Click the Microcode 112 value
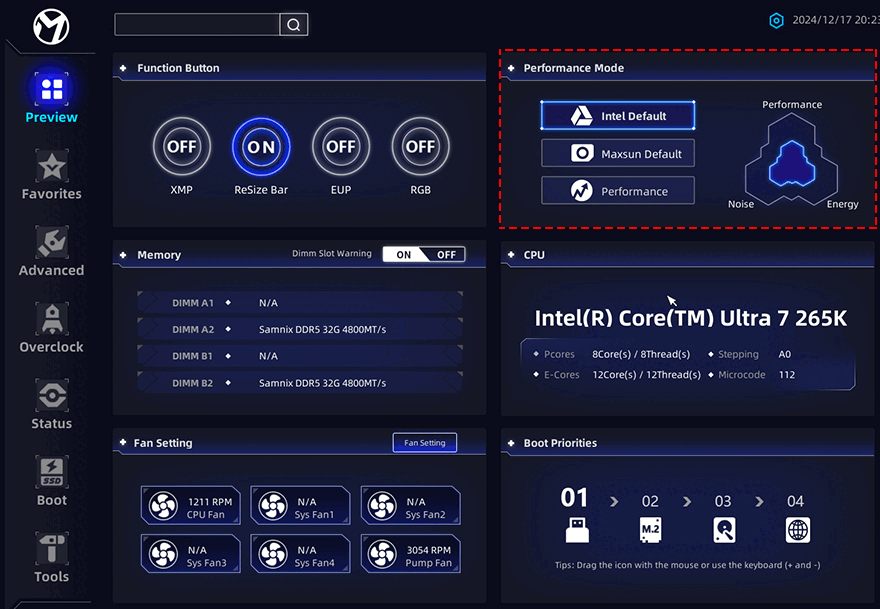This screenshot has height=609, width=880. pyautogui.click(x=787, y=374)
